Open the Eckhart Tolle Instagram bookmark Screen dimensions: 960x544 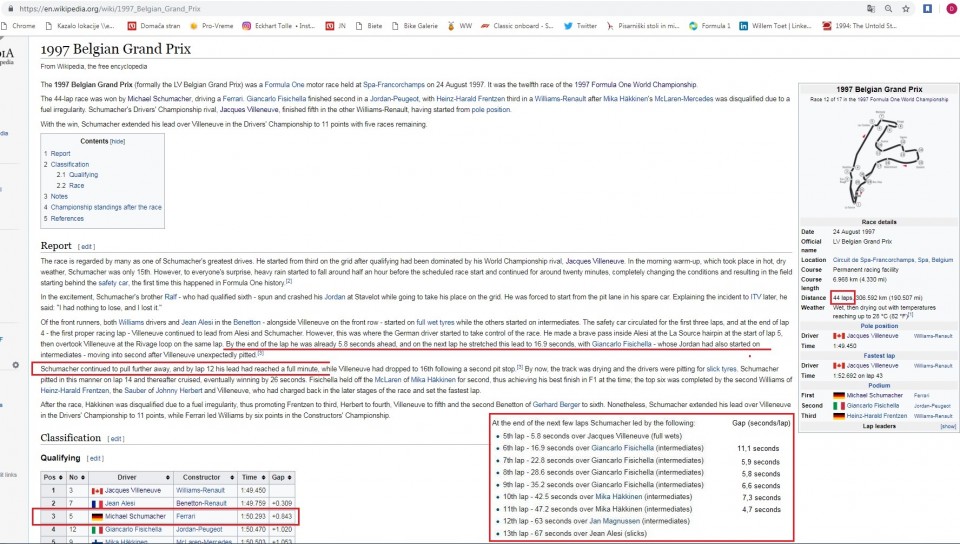click(x=279, y=26)
